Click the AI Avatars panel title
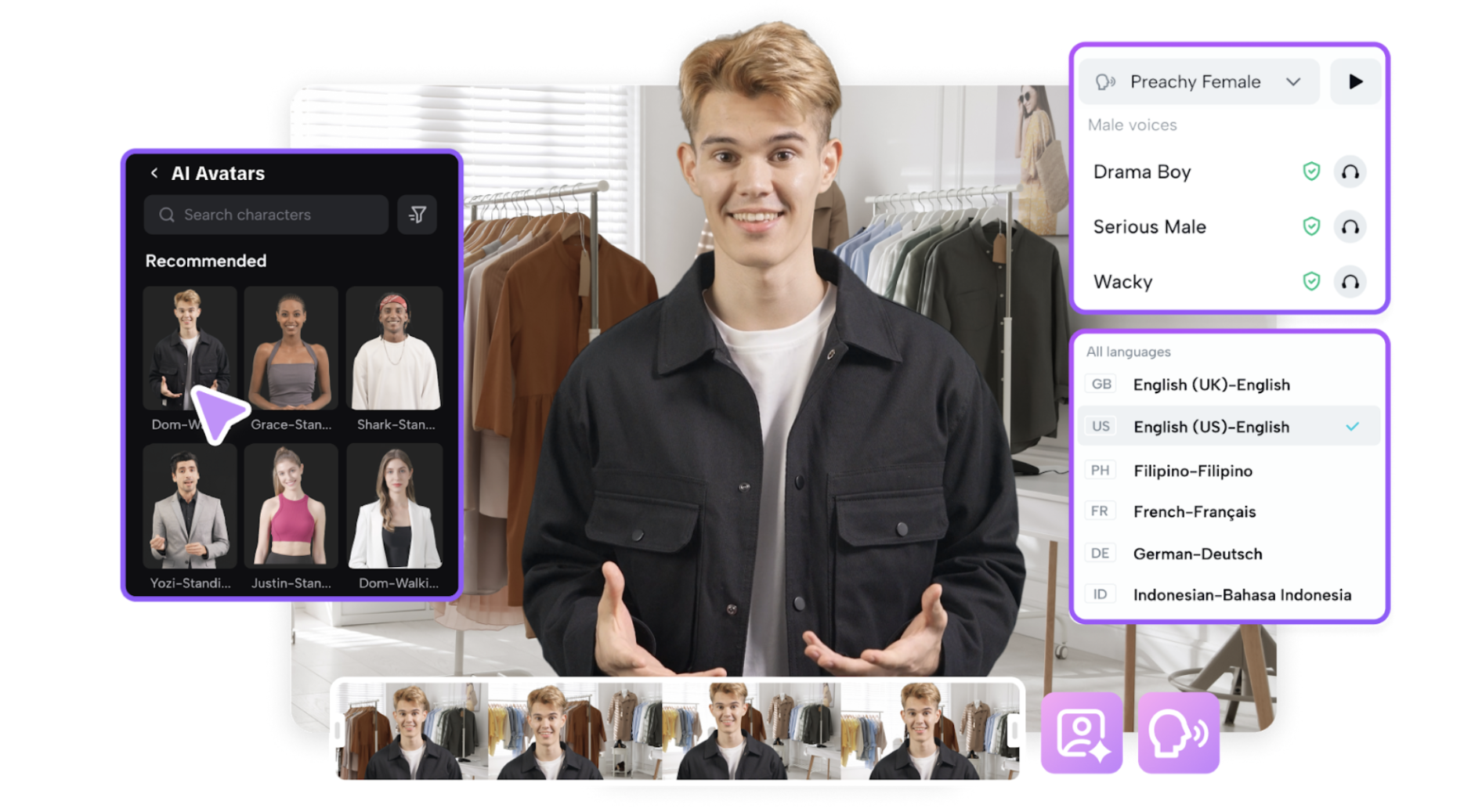The image size is (1482, 812). tap(218, 173)
